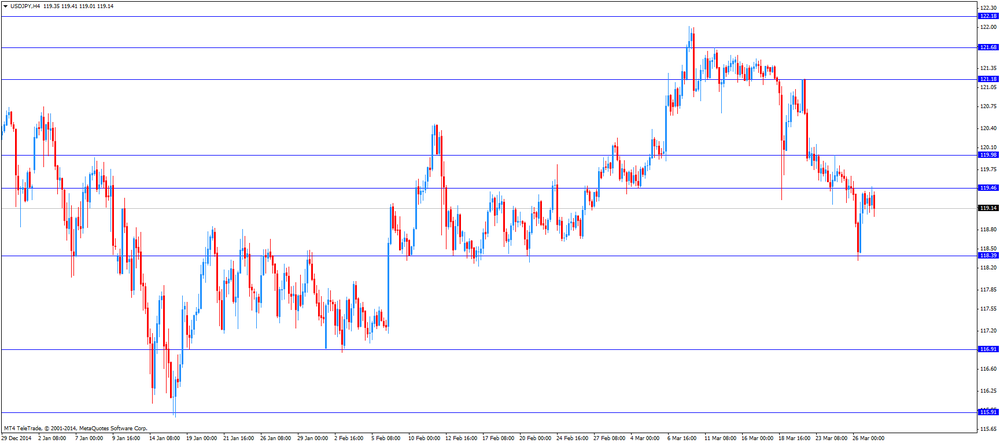This screenshot has width=1000, height=443.
Task: Click the 120.75 price axis value
Action: 989,106
